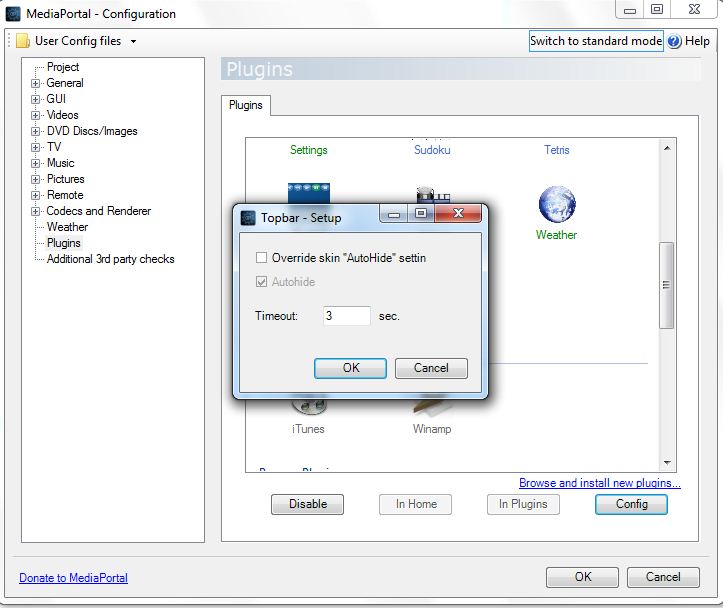Viewport: 723px width, 608px height.
Task: Select the Winamp plugin icon
Action: coord(432,406)
